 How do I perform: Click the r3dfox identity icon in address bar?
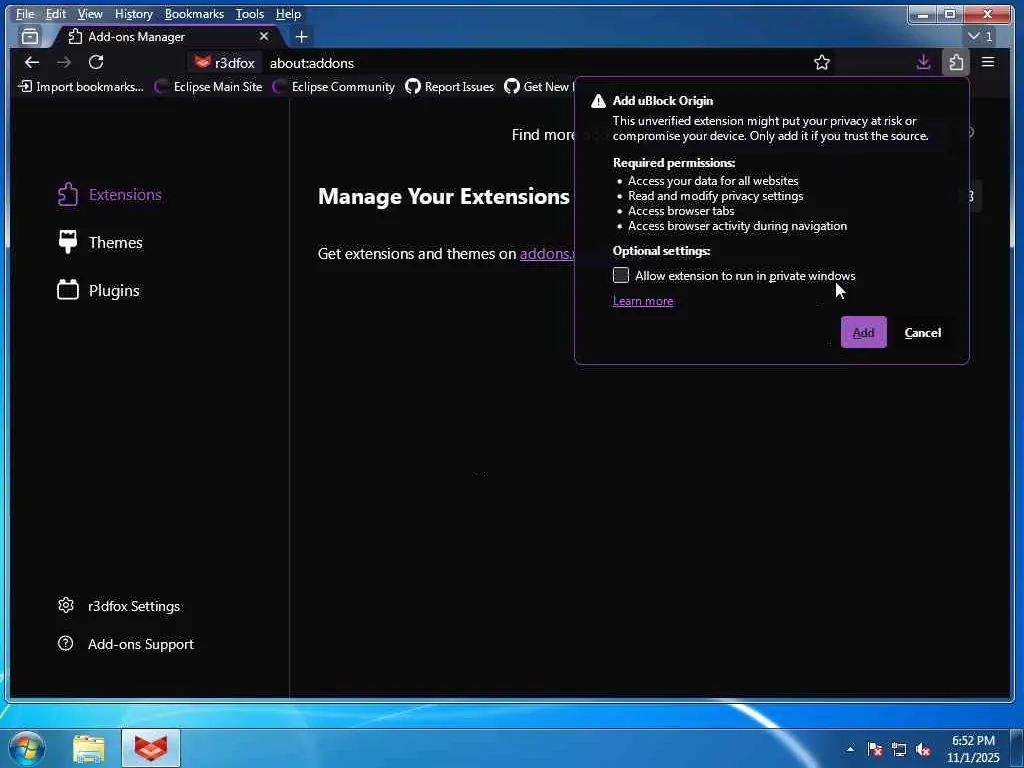click(x=202, y=63)
